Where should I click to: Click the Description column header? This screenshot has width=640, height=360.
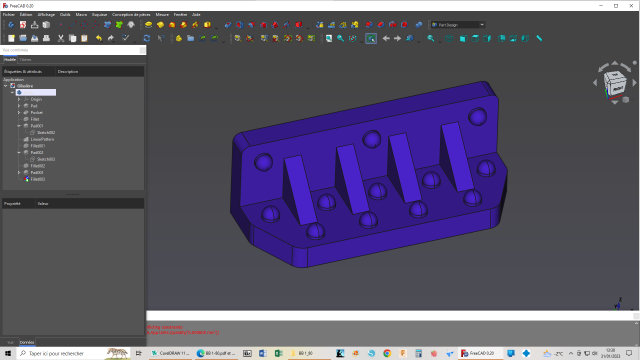(68, 71)
